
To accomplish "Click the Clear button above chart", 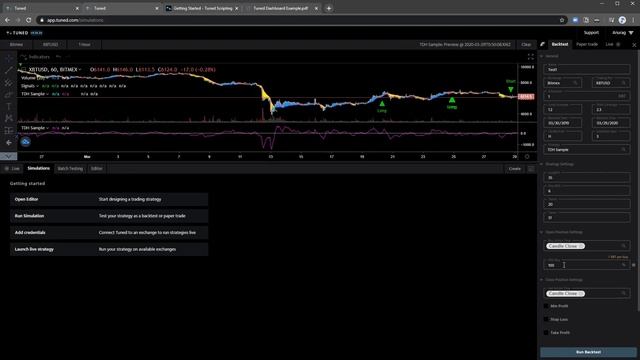I will point(526,44).
